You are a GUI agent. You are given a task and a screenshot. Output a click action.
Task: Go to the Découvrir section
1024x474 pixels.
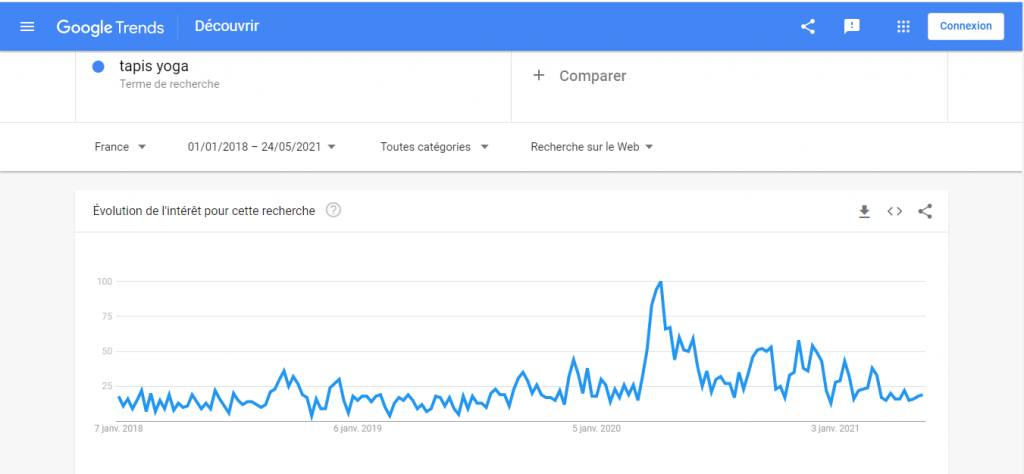click(227, 27)
